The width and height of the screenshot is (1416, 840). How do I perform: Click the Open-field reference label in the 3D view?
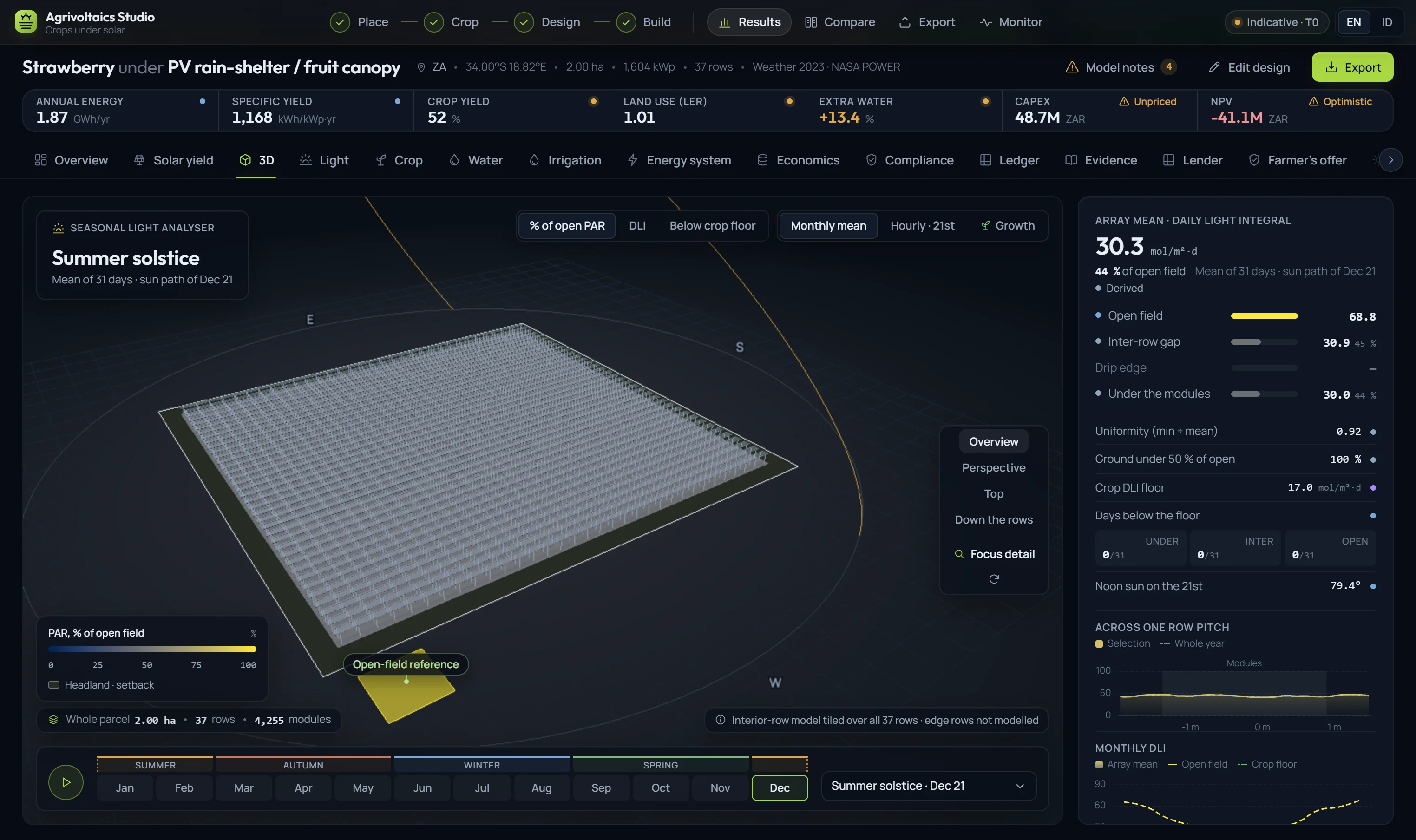406,664
